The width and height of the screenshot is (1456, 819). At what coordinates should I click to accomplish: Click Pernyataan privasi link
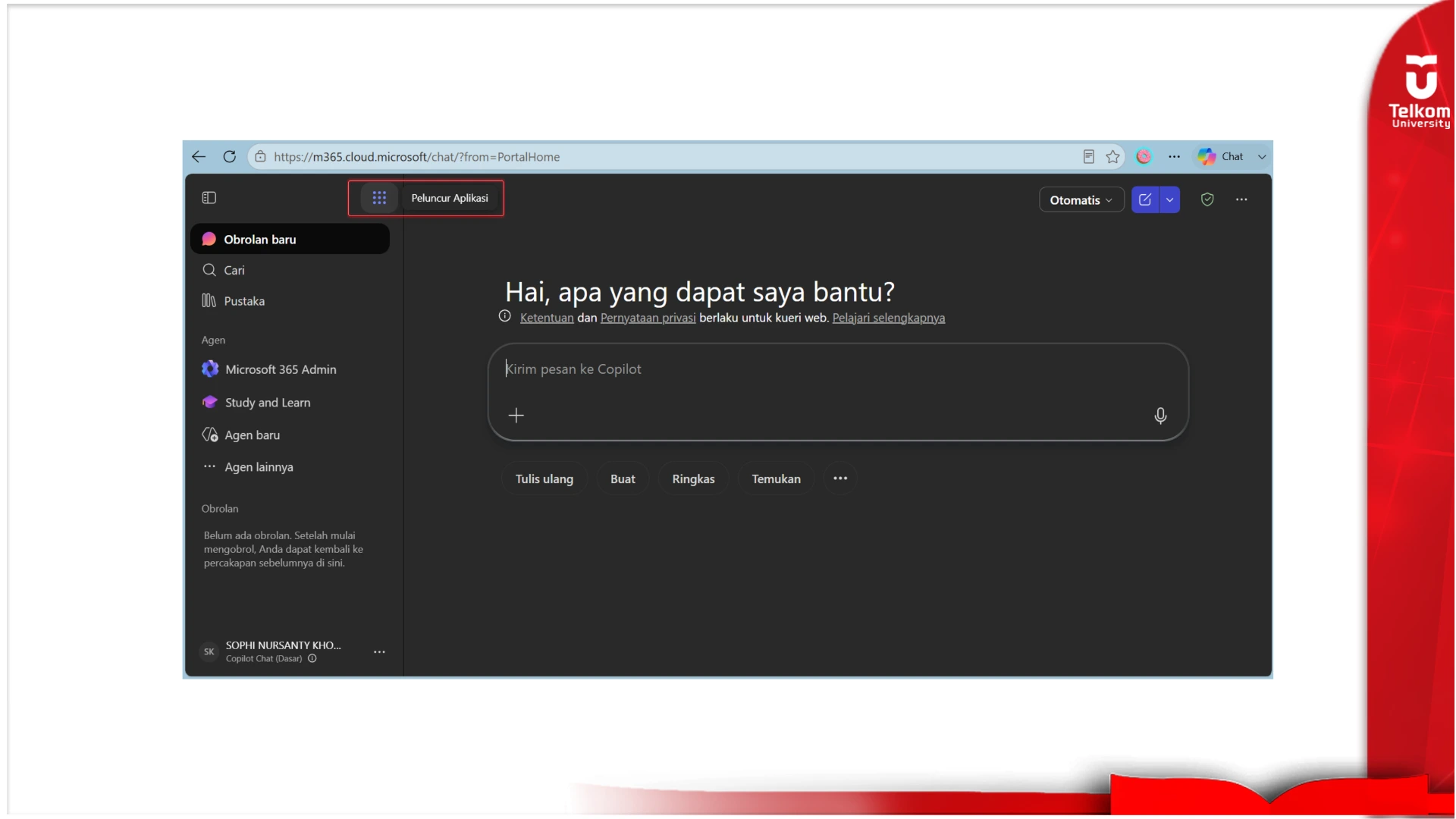coord(648,318)
